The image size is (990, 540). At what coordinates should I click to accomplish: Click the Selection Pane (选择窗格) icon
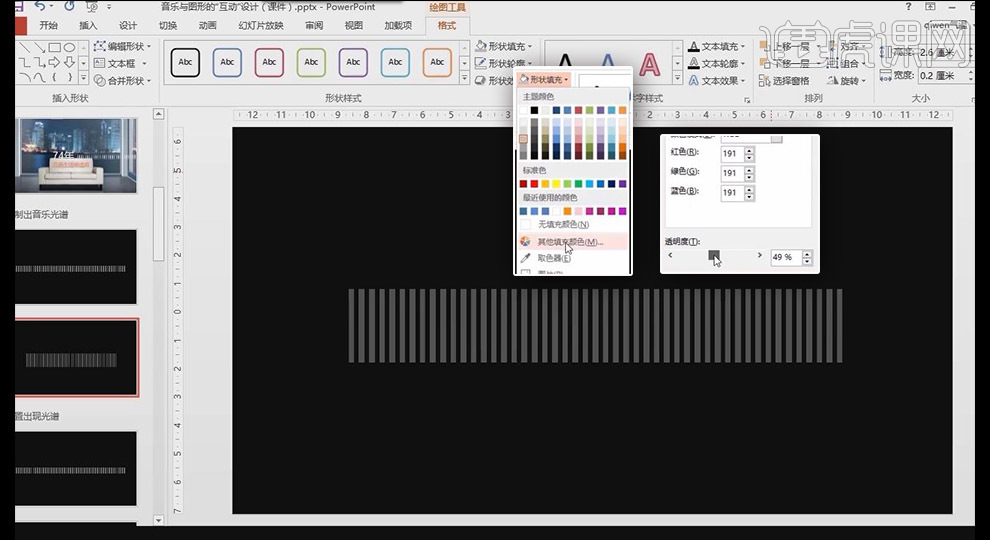click(x=765, y=81)
